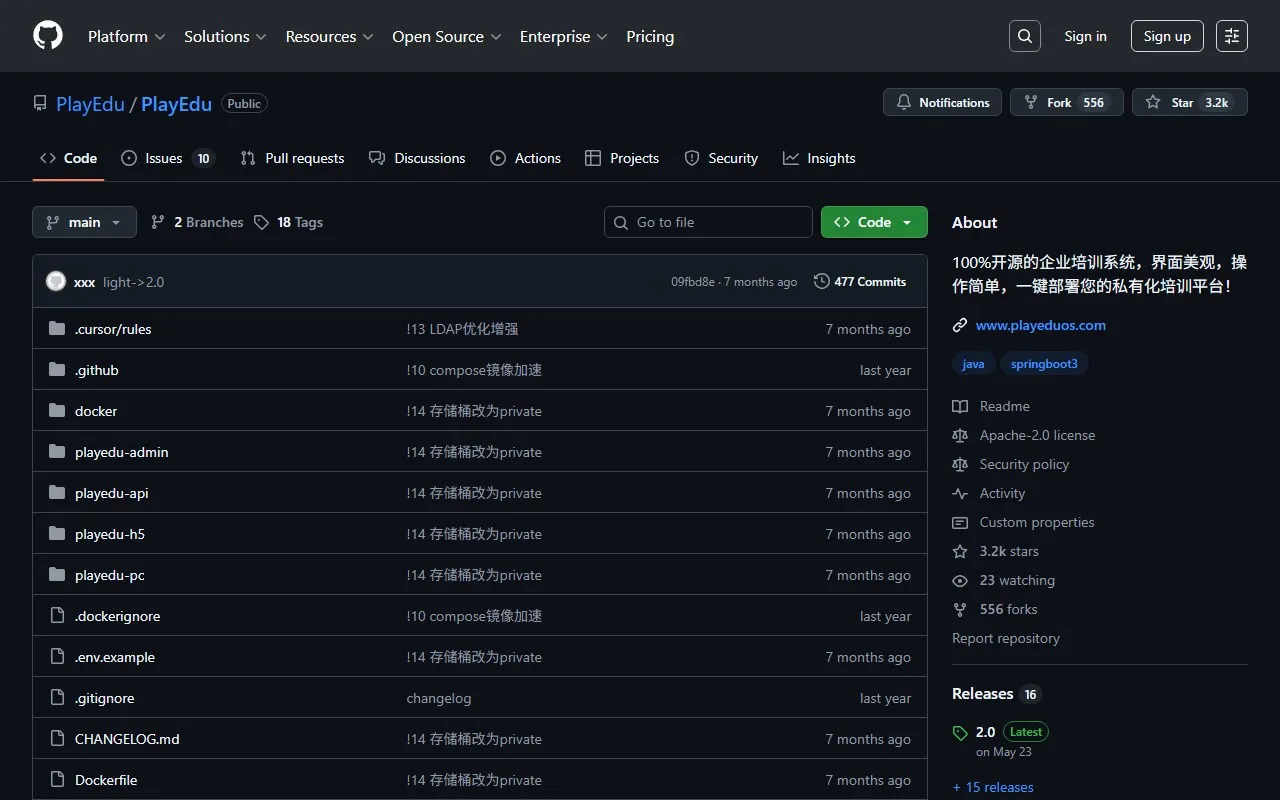Switch to the Issues tab
The width and height of the screenshot is (1280, 800).
tap(166, 158)
